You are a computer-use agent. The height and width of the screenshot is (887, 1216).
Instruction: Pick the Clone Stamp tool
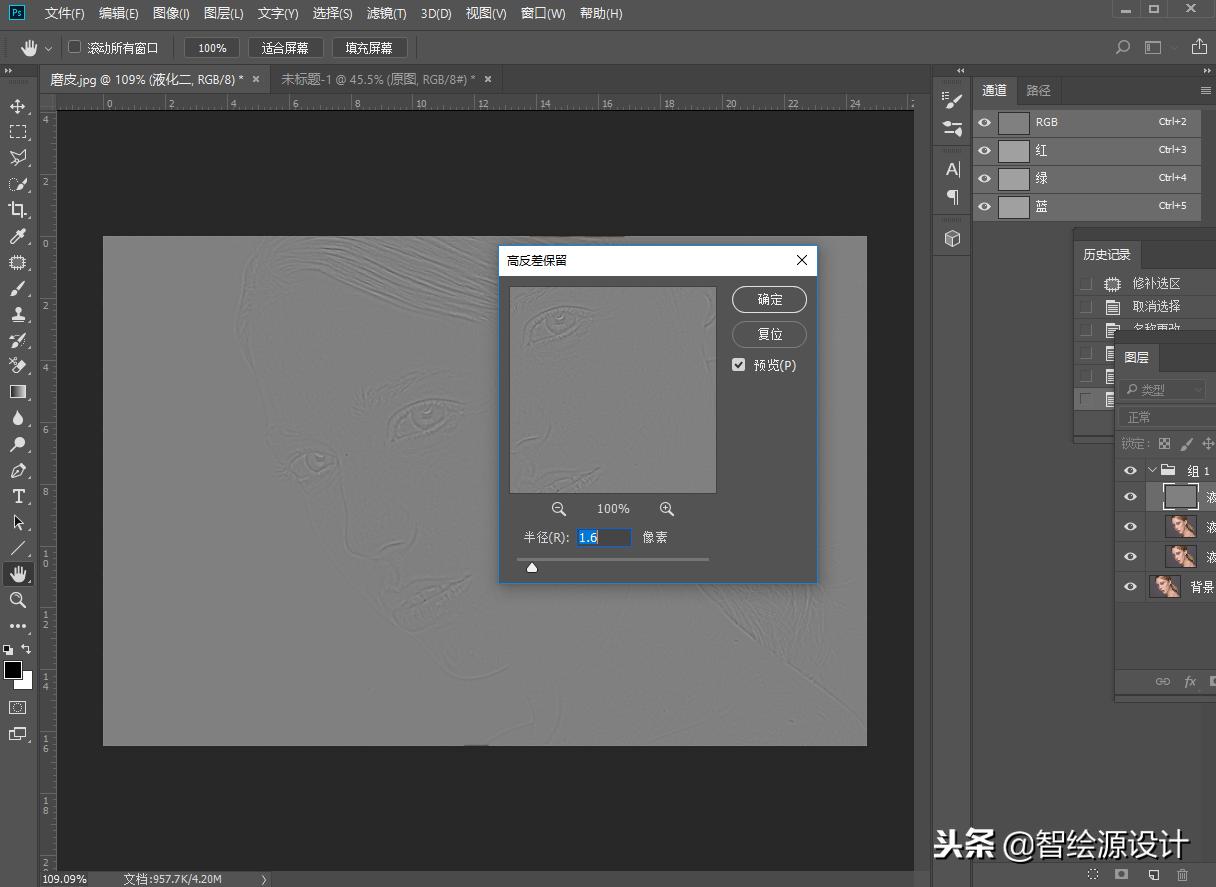(x=18, y=314)
